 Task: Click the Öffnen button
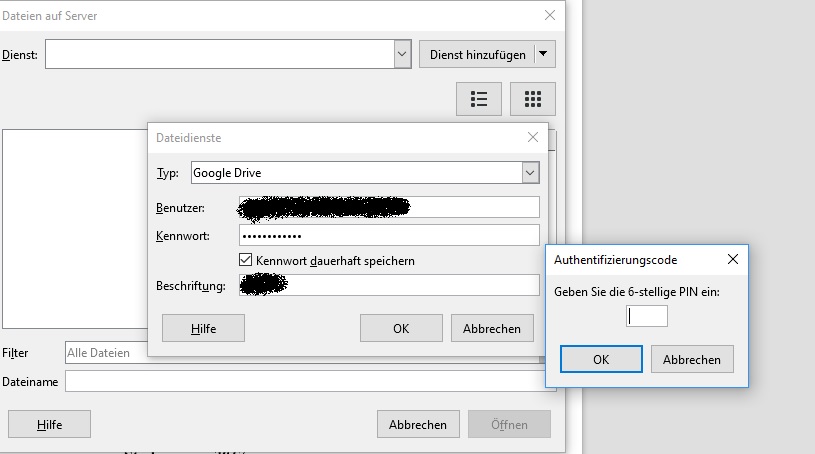509,424
